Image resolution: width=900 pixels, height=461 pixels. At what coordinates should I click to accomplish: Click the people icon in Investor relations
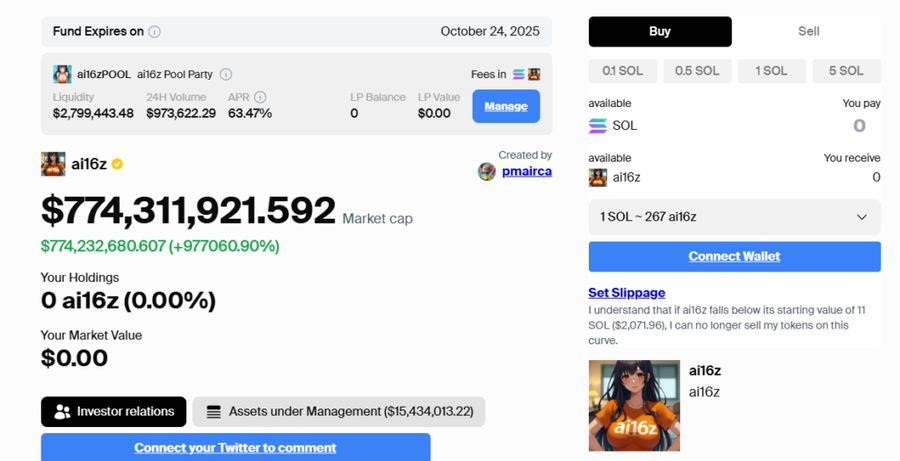[x=62, y=412]
